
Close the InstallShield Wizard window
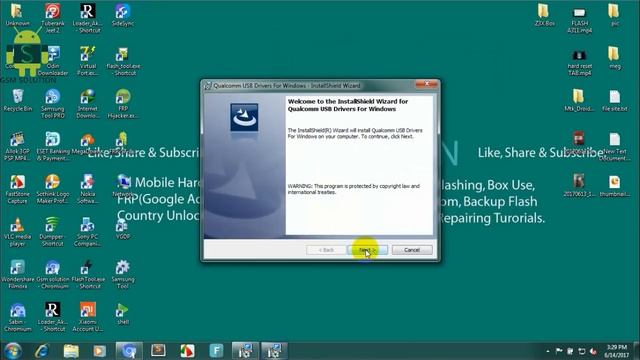427,84
